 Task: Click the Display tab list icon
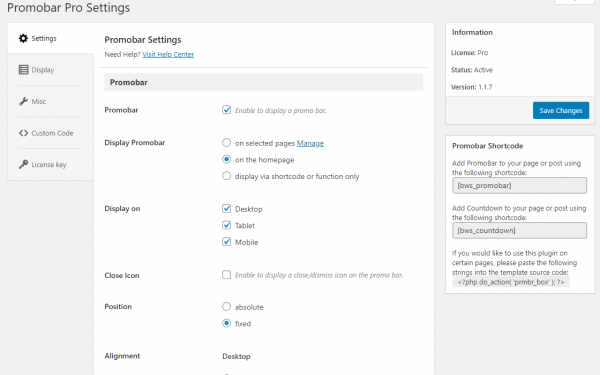click(23, 70)
